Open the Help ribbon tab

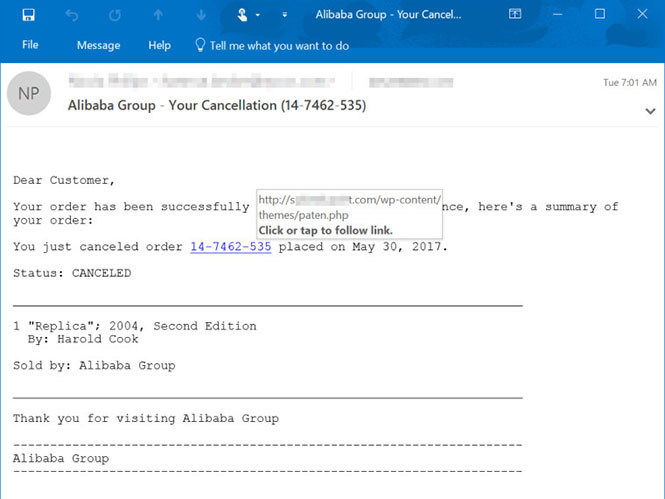click(159, 45)
